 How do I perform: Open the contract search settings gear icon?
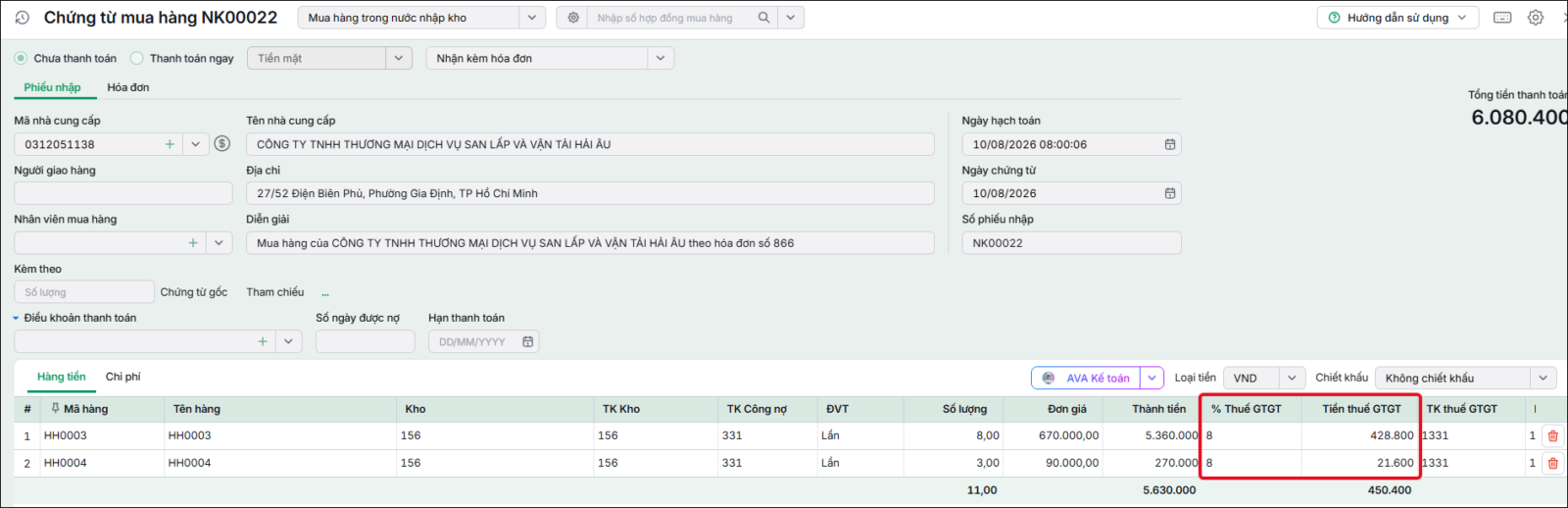573,18
